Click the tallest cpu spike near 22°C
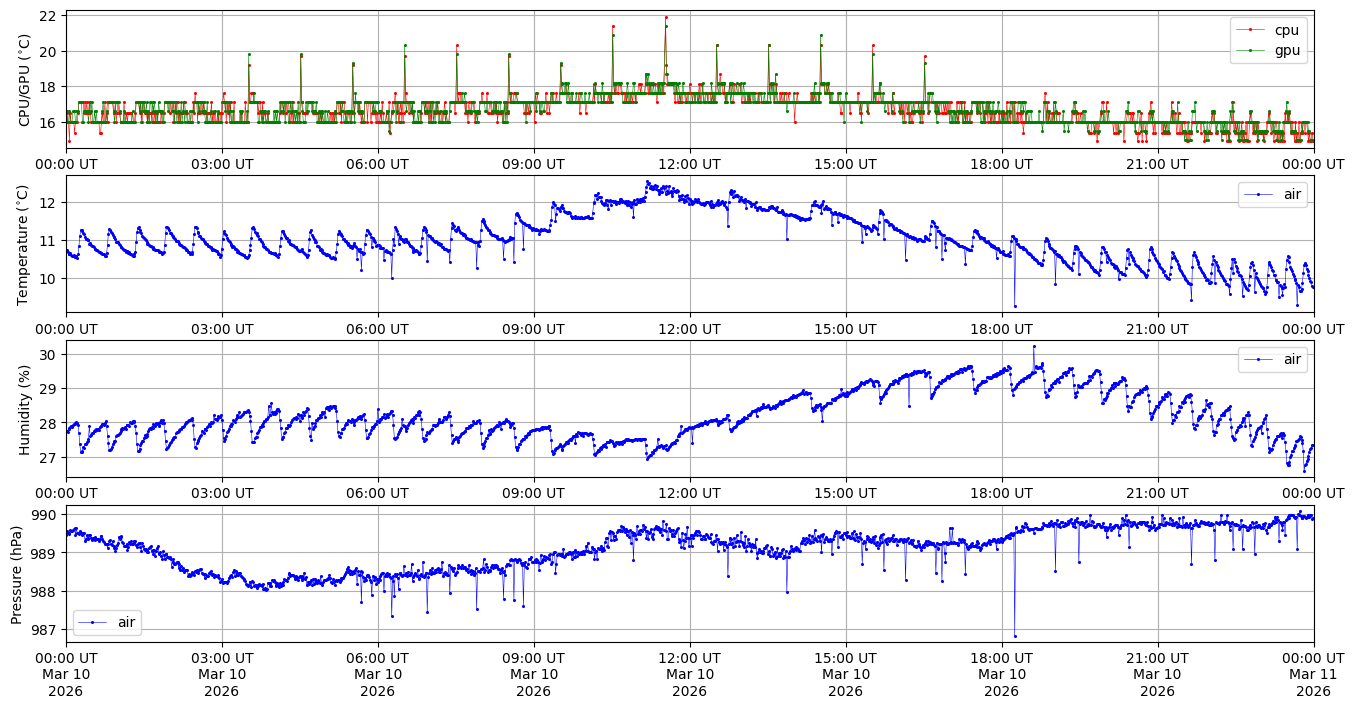Viewport: 1354px width, 708px height. (666, 17)
